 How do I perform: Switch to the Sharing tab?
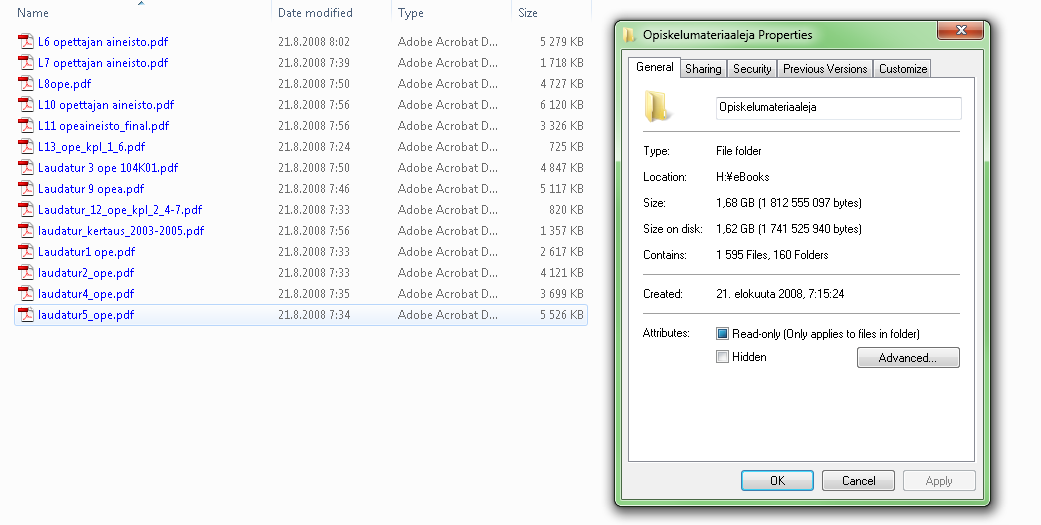click(x=703, y=69)
